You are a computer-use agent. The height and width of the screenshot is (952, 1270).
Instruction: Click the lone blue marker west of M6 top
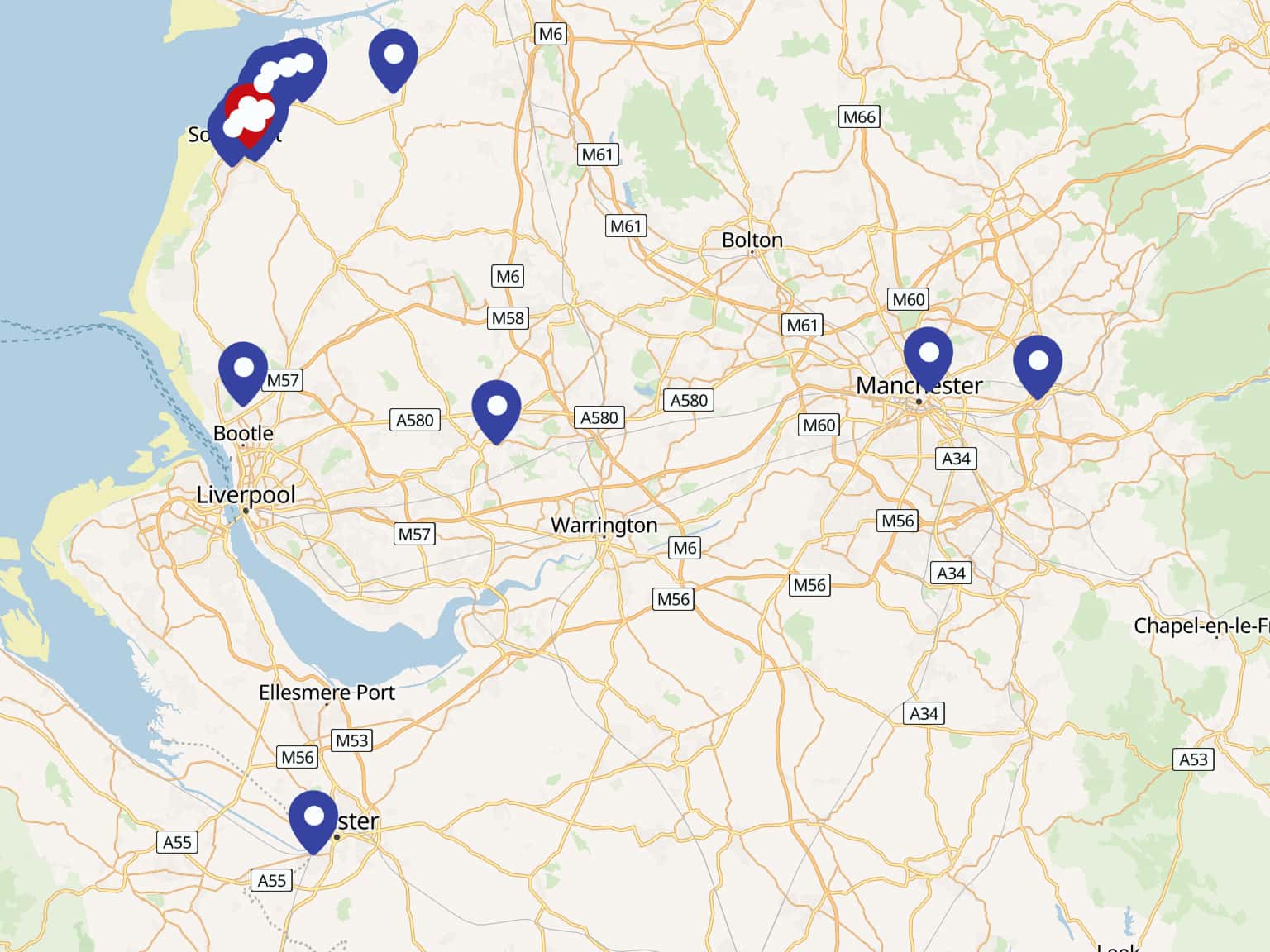point(393,61)
